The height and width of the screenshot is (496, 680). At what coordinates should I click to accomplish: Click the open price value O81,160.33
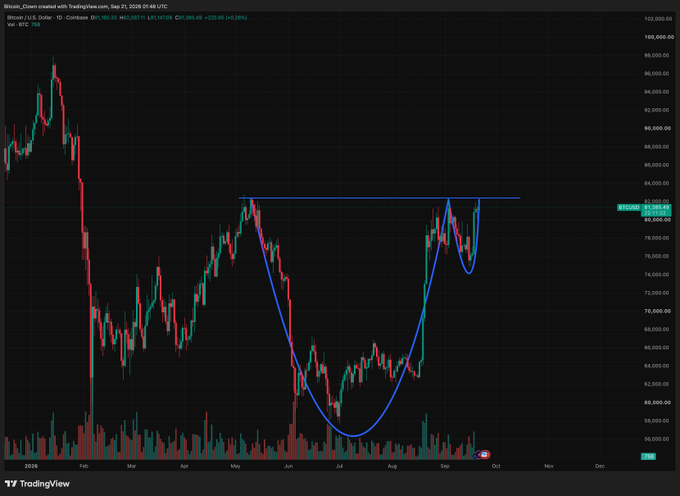tap(103, 18)
